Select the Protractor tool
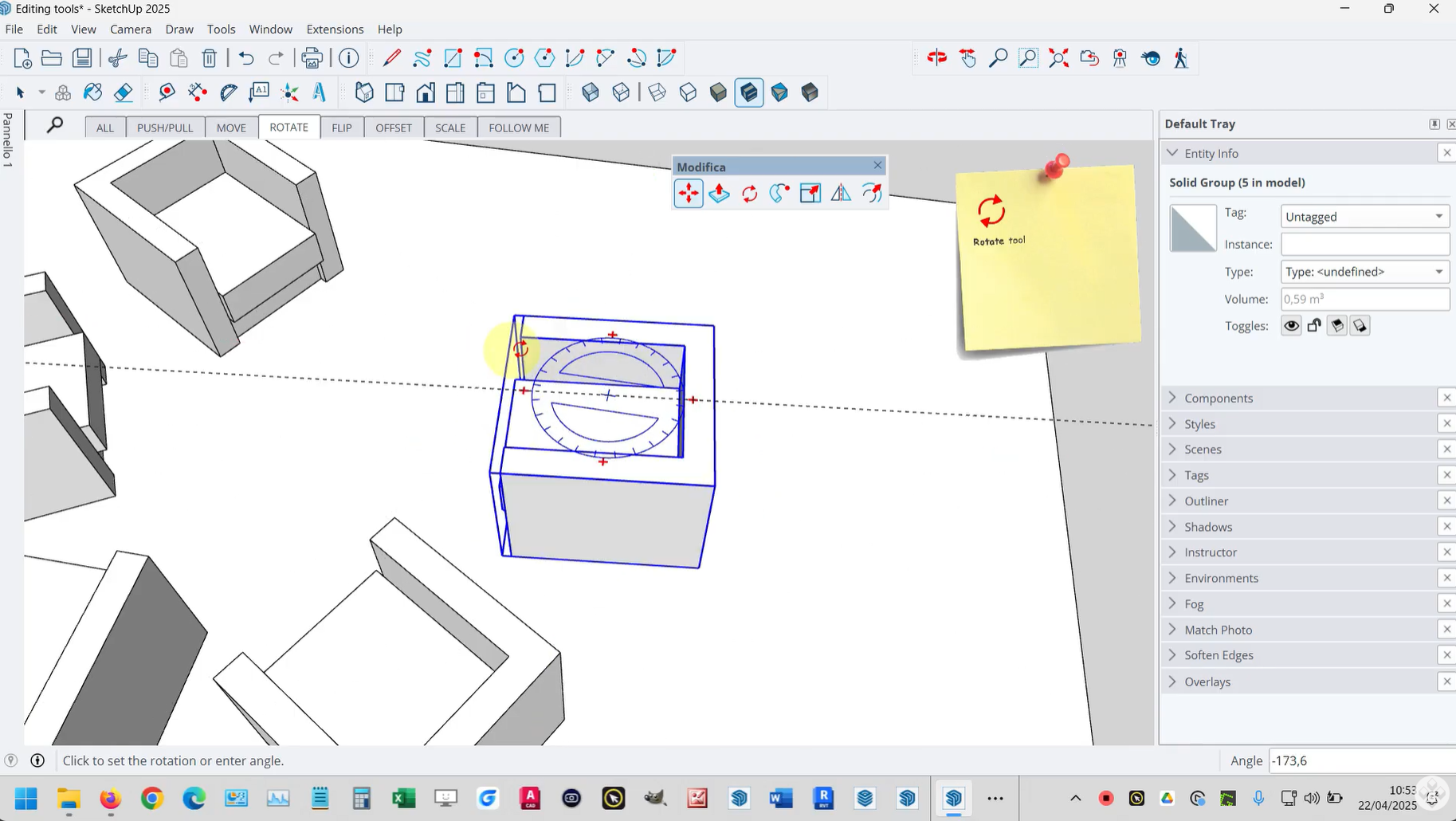This screenshot has width=1456, height=821. pos(228,92)
